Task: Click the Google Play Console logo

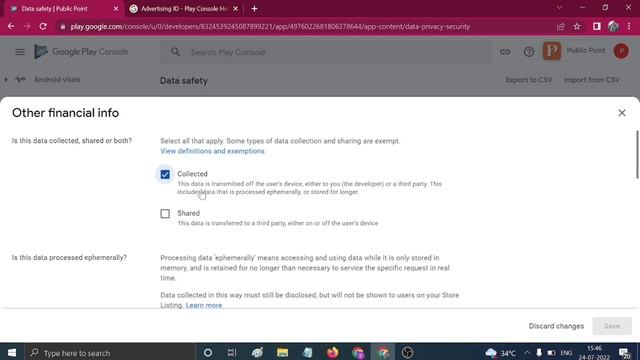Action: coord(81,52)
